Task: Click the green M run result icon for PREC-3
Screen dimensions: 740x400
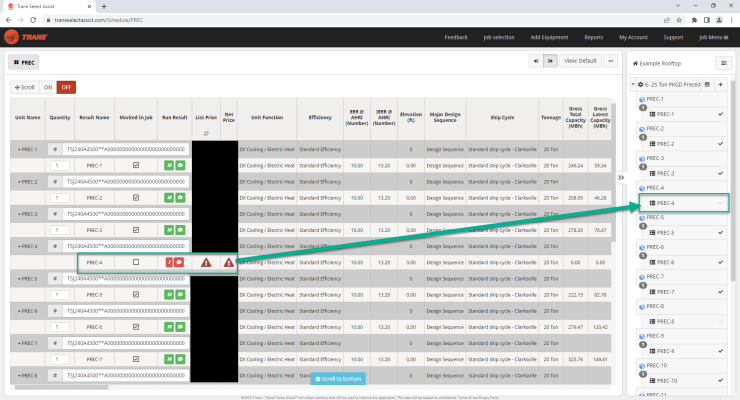Action: [x=168, y=230]
